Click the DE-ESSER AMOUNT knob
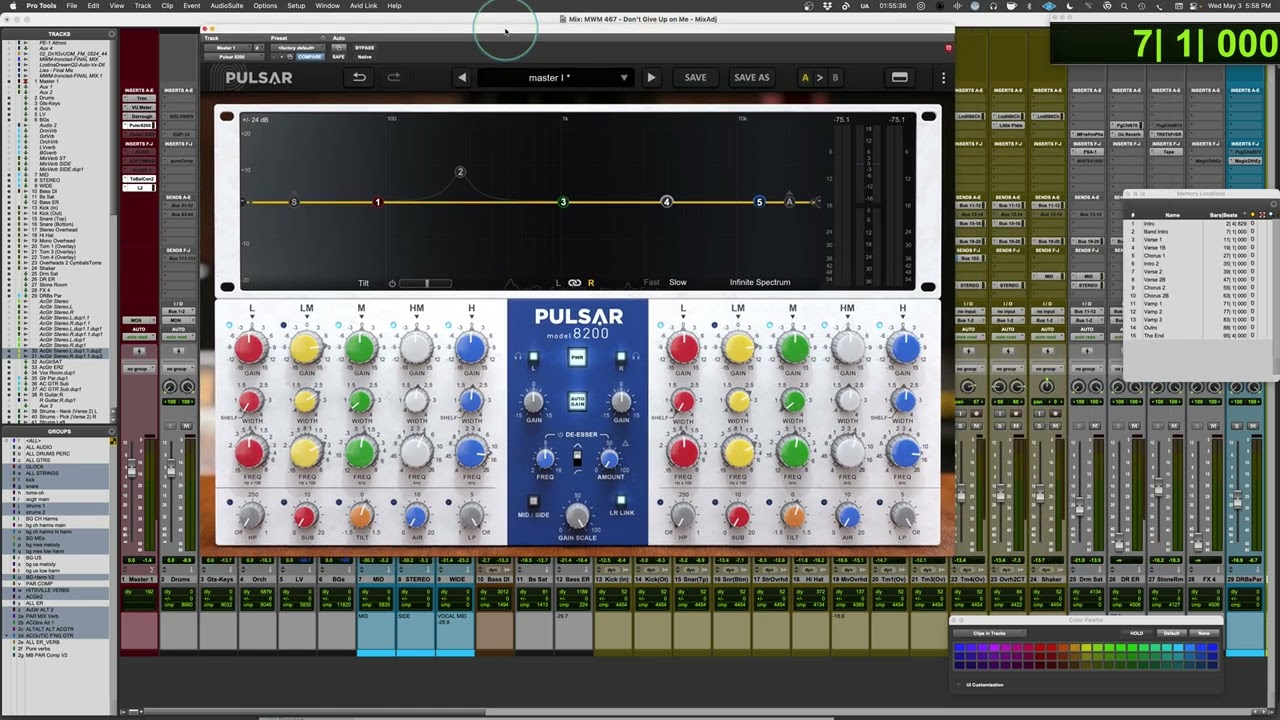This screenshot has height=720, width=1280. 609,458
